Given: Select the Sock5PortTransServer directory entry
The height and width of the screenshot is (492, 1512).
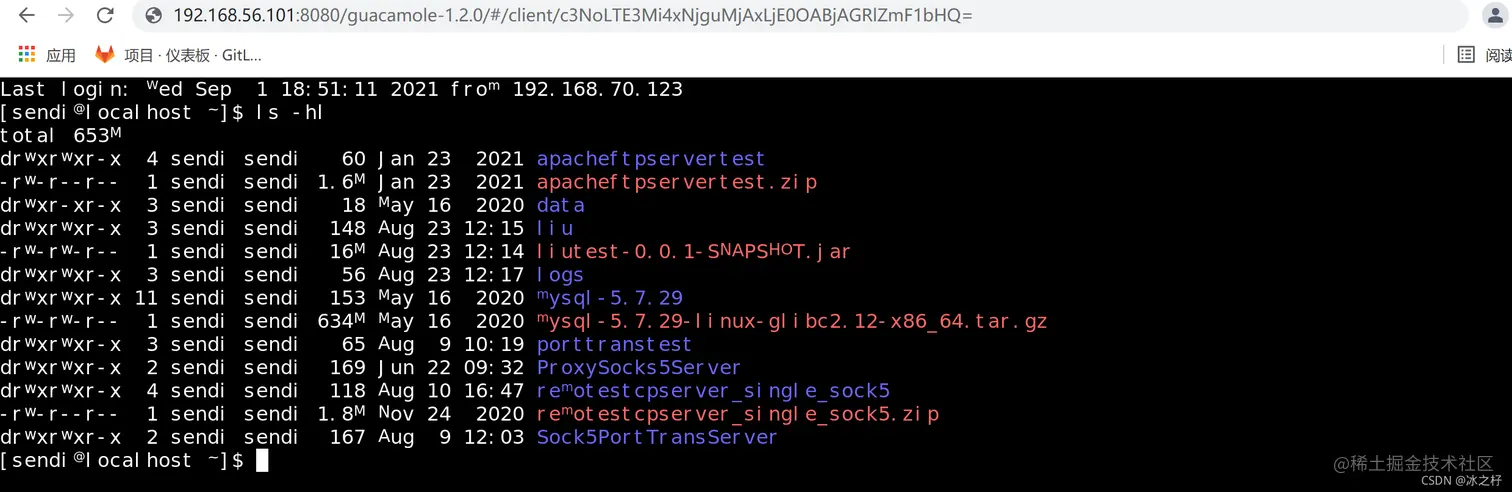Looking at the screenshot, I should 657,437.
